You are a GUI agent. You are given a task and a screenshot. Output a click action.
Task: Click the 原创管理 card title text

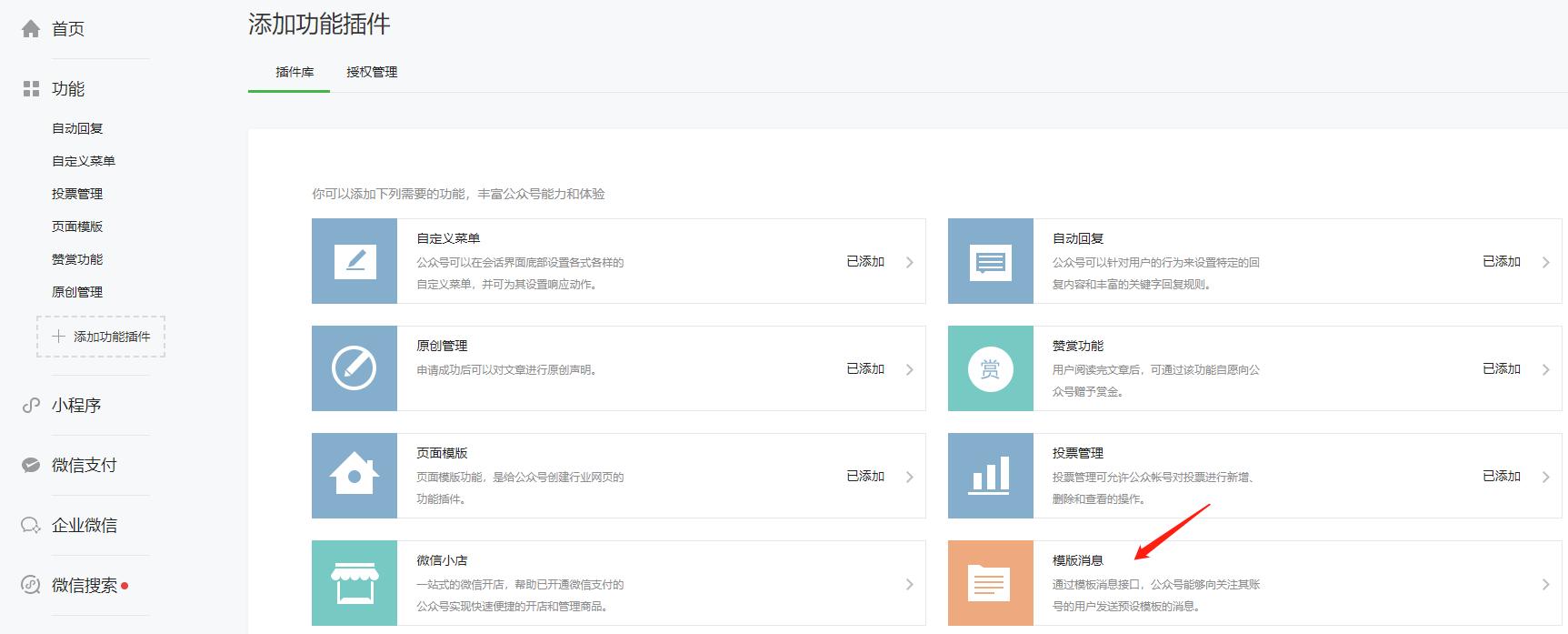pos(442,346)
